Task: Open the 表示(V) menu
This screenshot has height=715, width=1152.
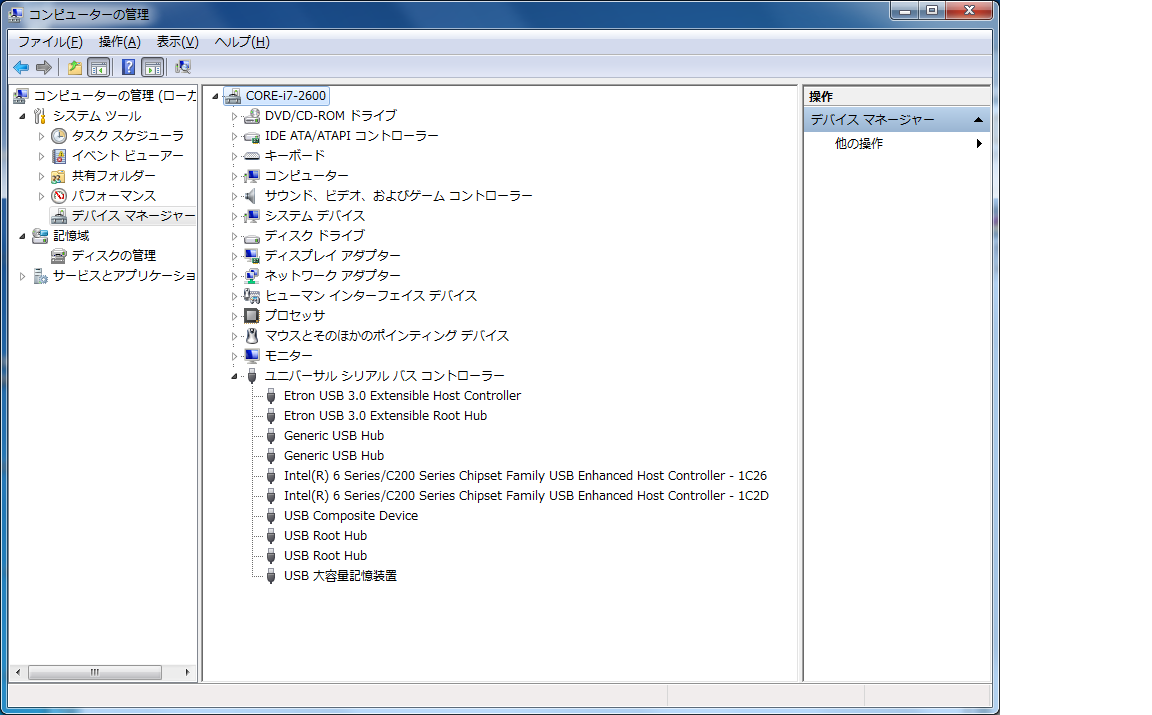Action: (177, 41)
